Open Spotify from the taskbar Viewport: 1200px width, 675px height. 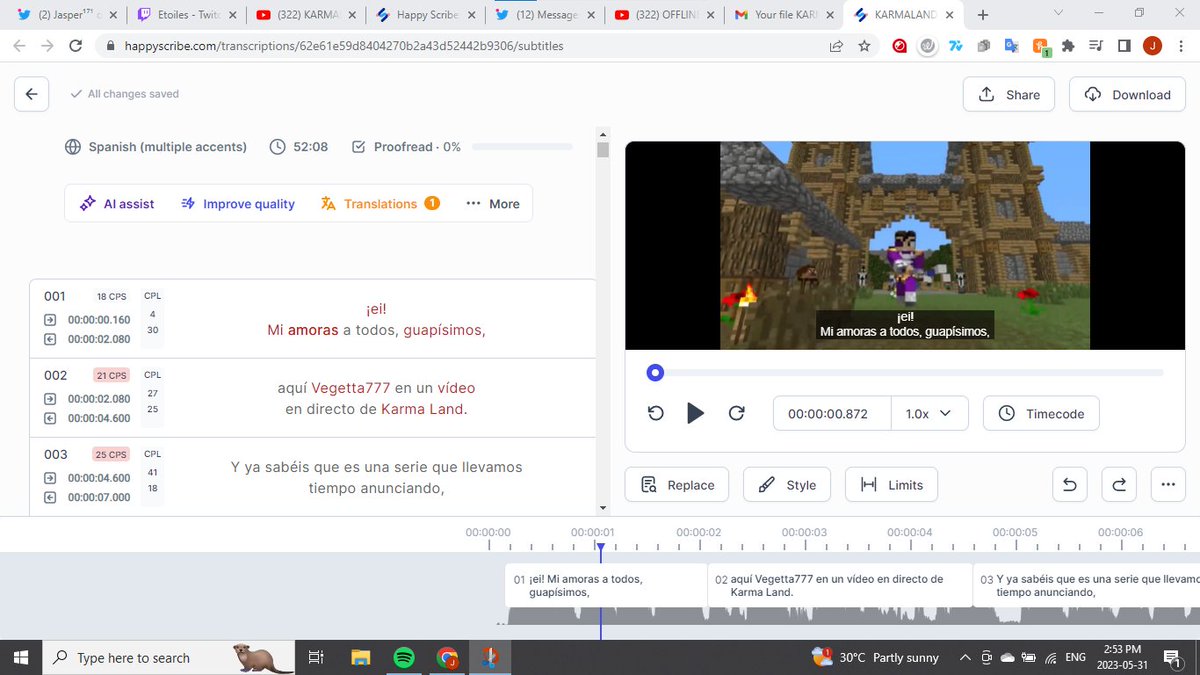point(404,657)
